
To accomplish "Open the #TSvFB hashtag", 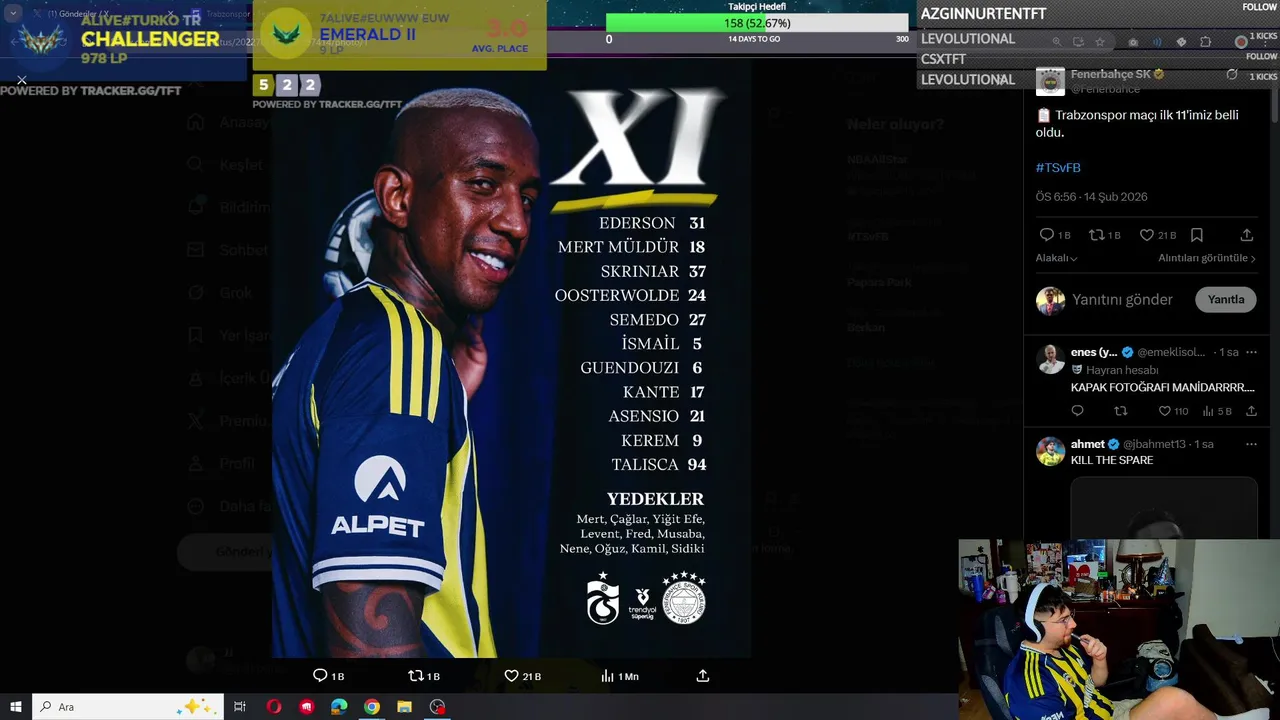I will [1058, 167].
